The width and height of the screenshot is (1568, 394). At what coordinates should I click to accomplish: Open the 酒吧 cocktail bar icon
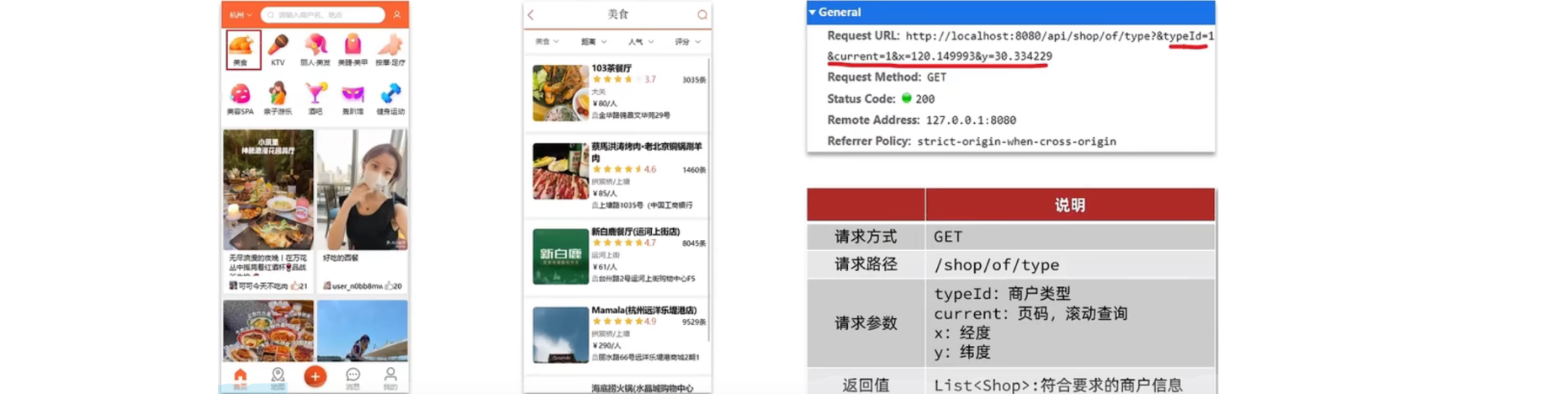(315, 98)
